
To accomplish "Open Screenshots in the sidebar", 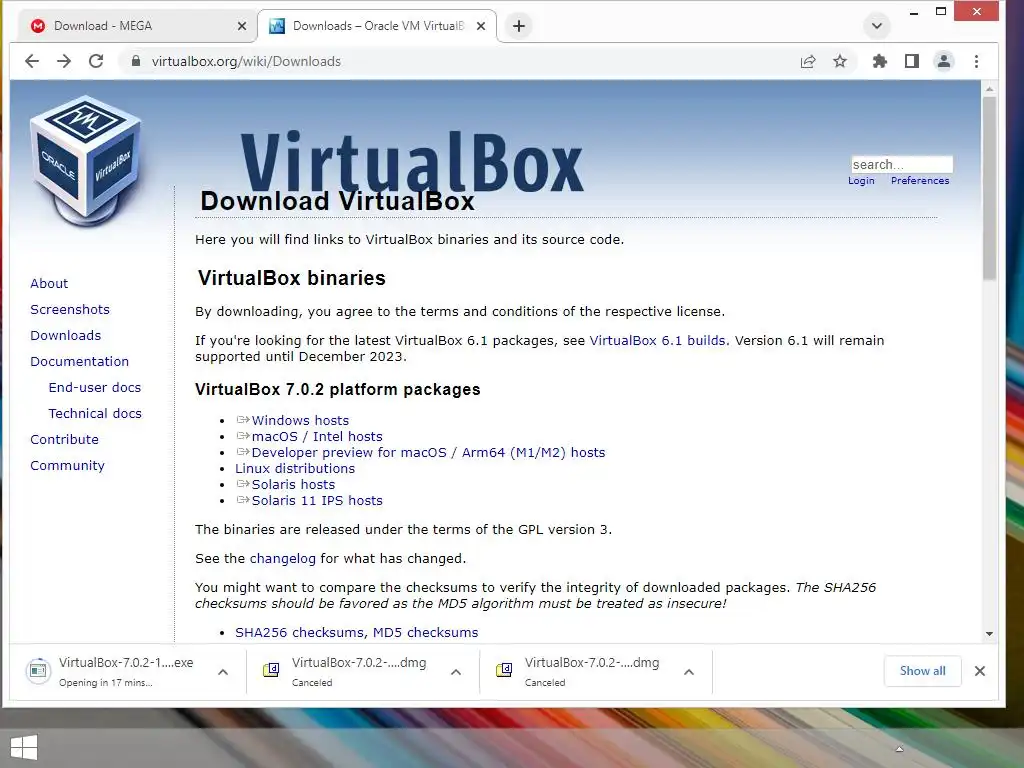I will pyautogui.click(x=70, y=310).
